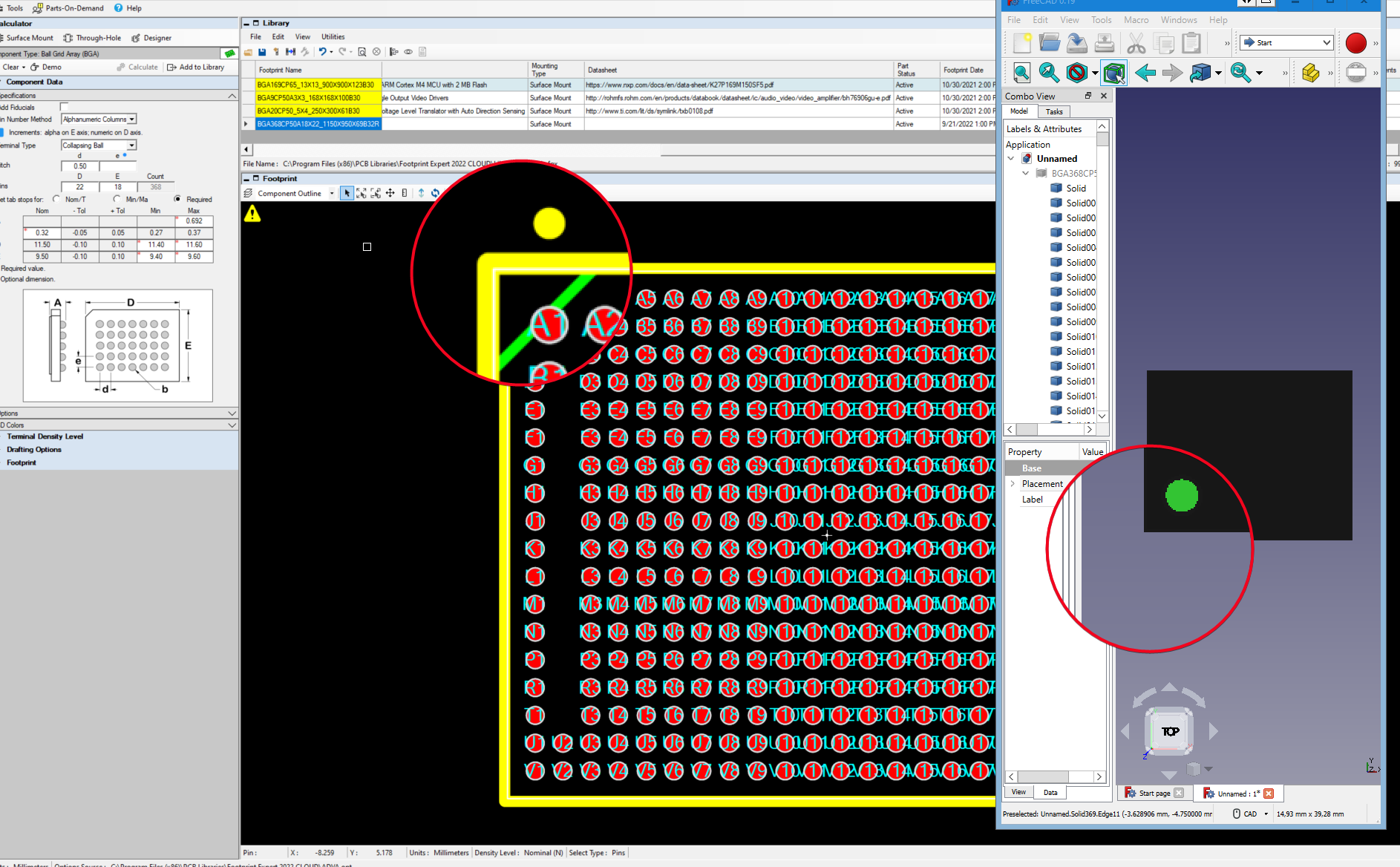
Task: Open library file with the folder icon
Action: pyautogui.click(x=249, y=52)
